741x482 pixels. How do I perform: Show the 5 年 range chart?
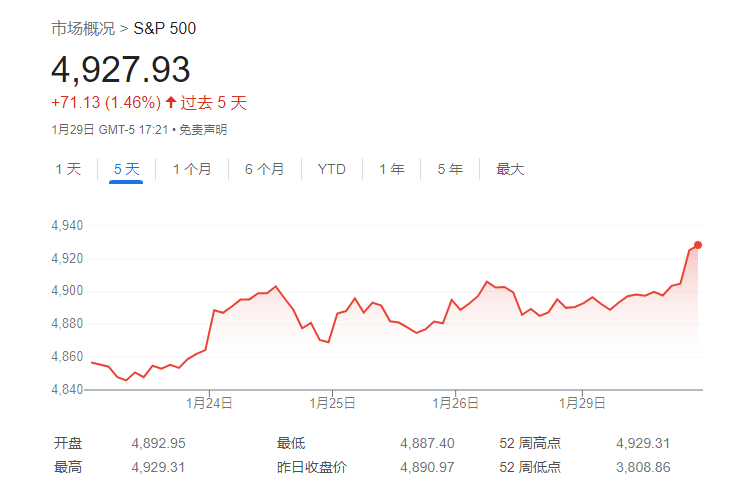point(450,169)
